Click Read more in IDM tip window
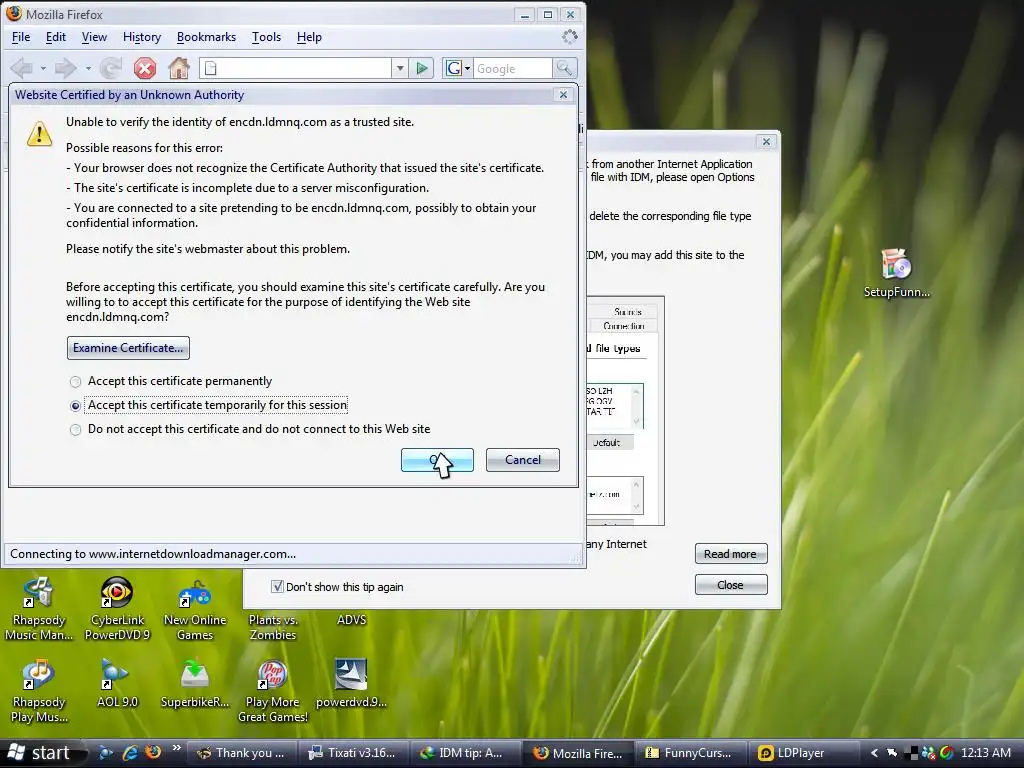 coord(731,554)
